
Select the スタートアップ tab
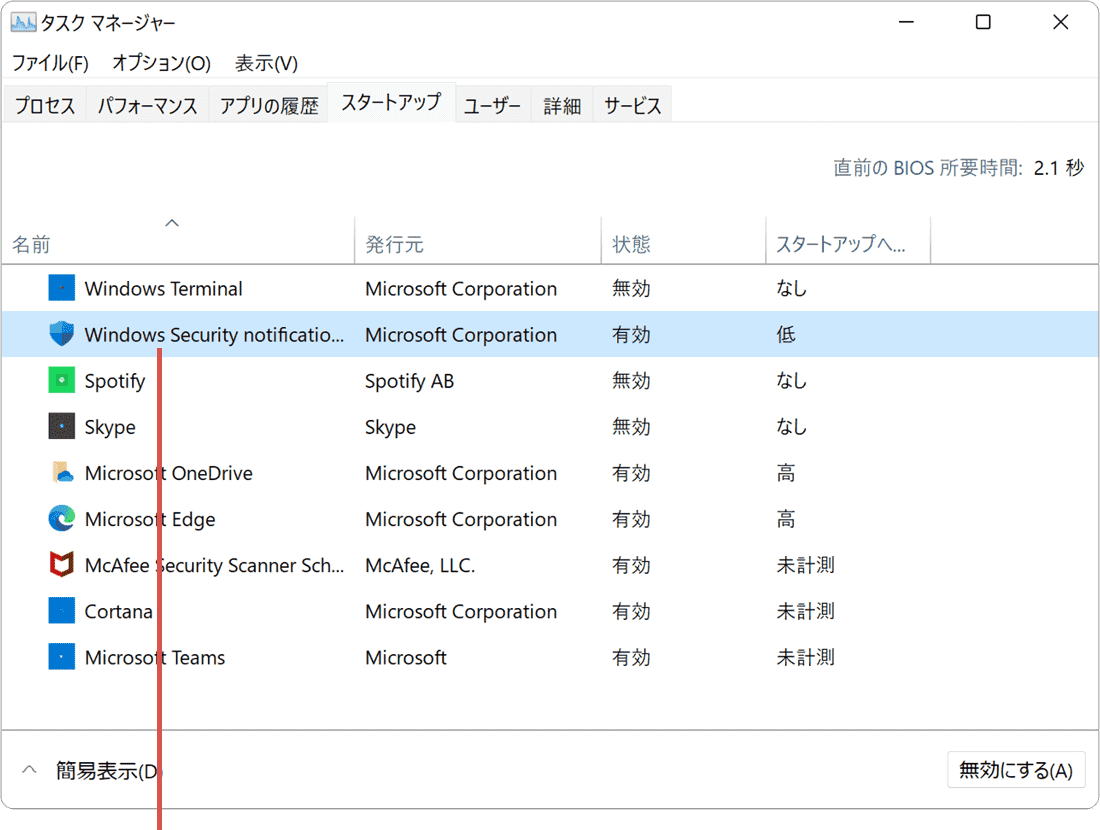[x=391, y=102]
